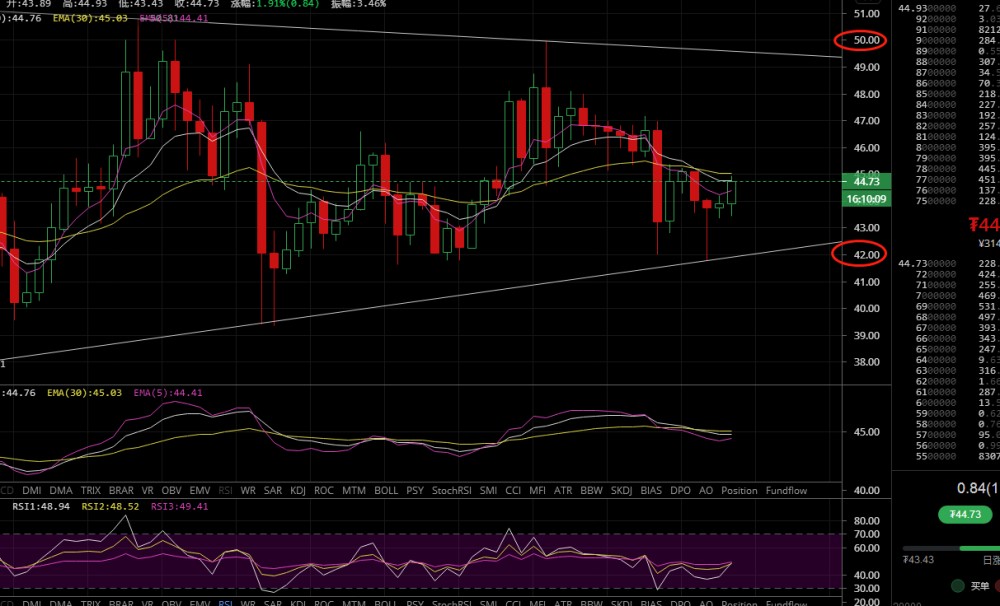
Task: Select TRIX indicator above the RSI panel
Action: pyautogui.click(x=91, y=491)
